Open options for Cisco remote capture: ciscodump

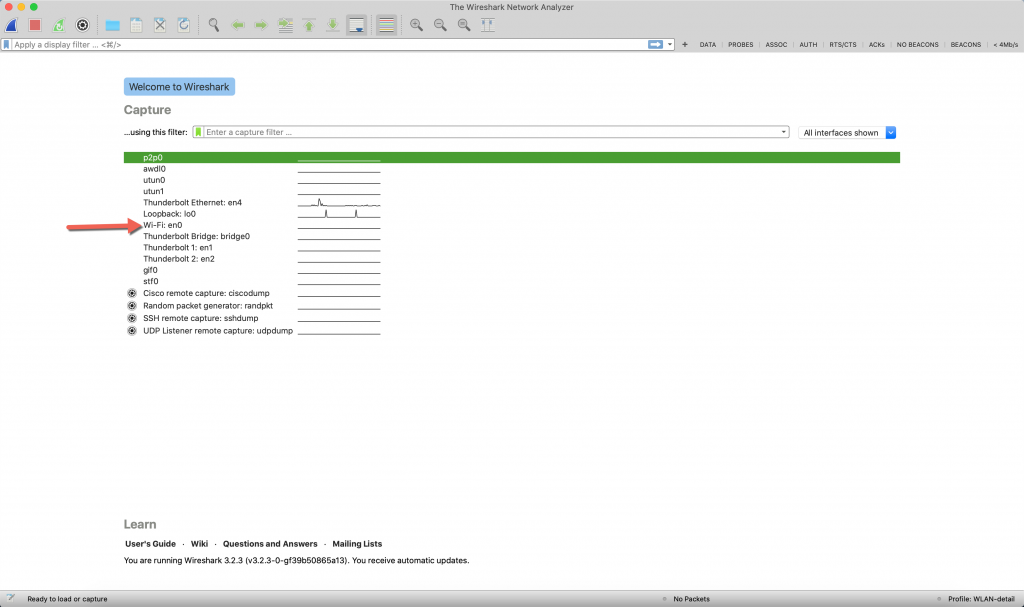click(x=132, y=293)
